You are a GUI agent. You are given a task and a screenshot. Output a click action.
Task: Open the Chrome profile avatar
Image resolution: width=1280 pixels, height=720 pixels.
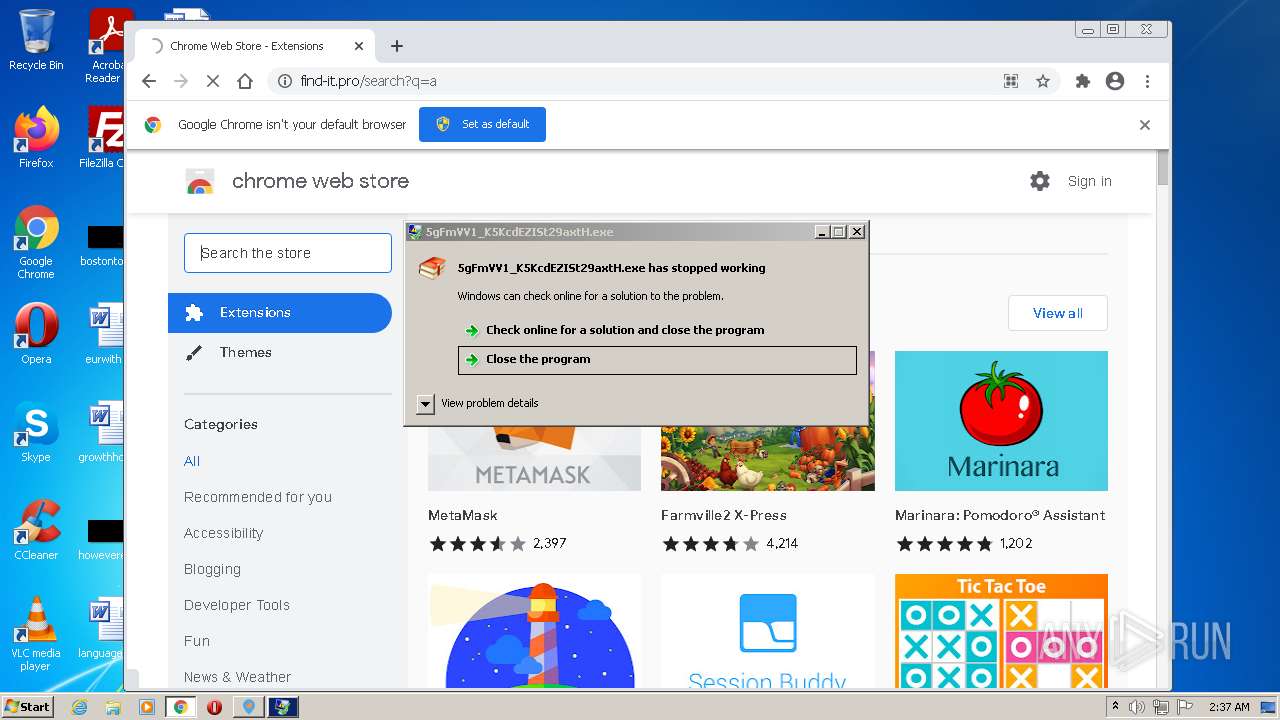pos(1115,81)
